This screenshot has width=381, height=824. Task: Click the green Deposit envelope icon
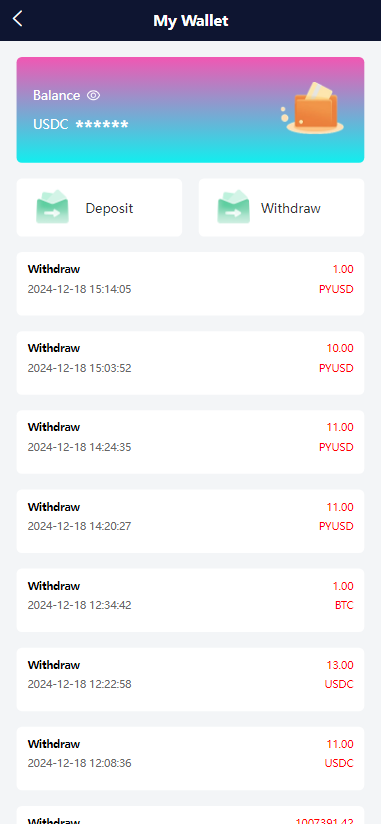click(53, 207)
